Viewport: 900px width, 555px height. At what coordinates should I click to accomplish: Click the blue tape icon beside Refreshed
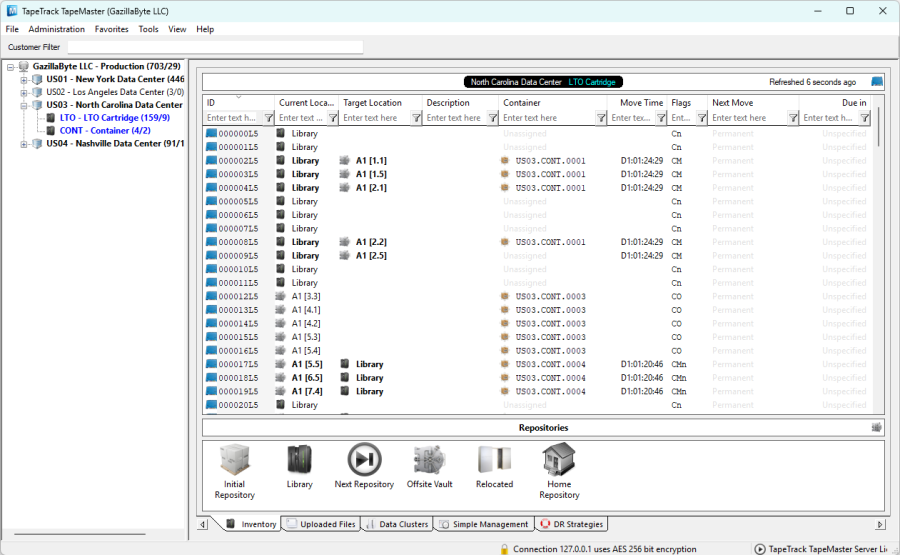click(876, 81)
